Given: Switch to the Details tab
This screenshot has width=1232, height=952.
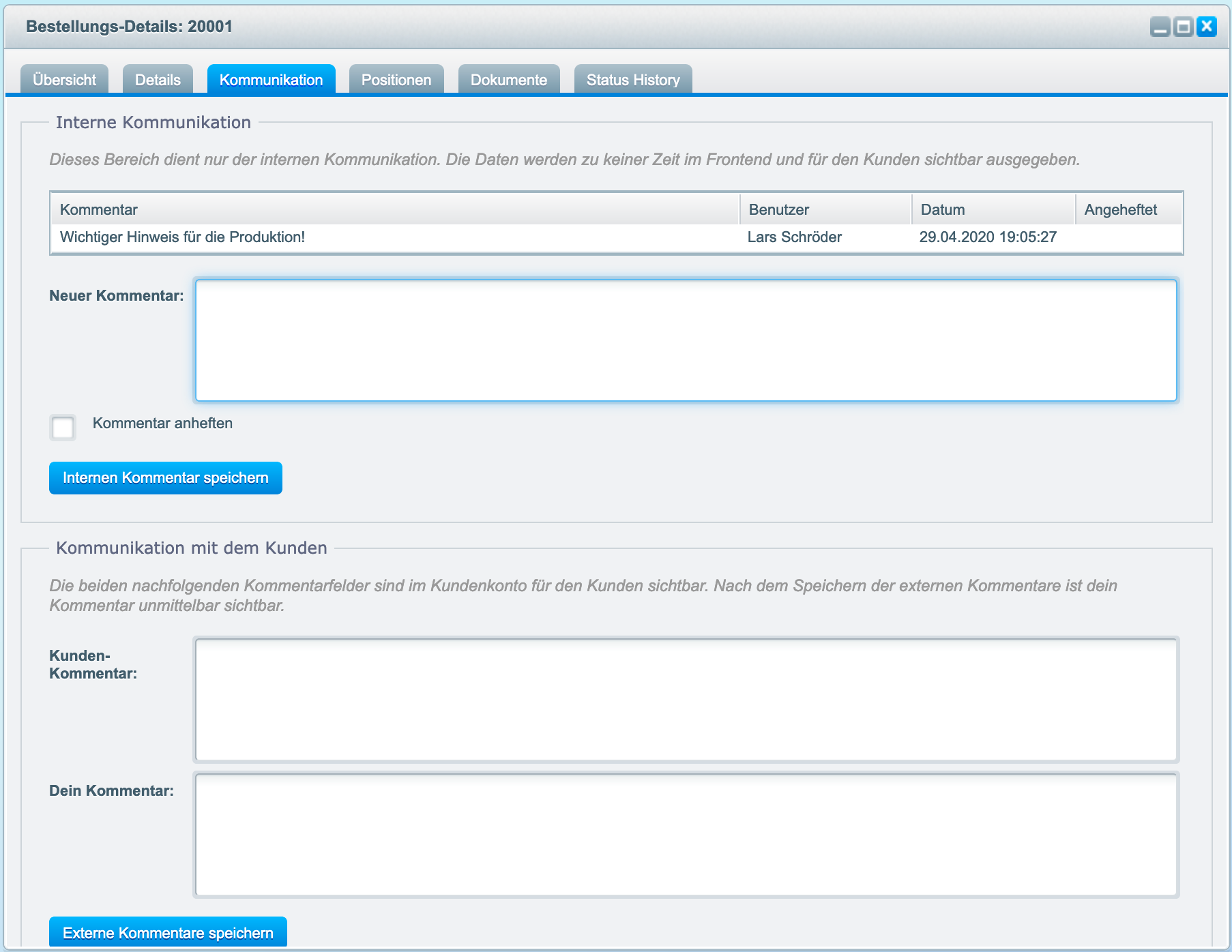Looking at the screenshot, I should tap(158, 79).
